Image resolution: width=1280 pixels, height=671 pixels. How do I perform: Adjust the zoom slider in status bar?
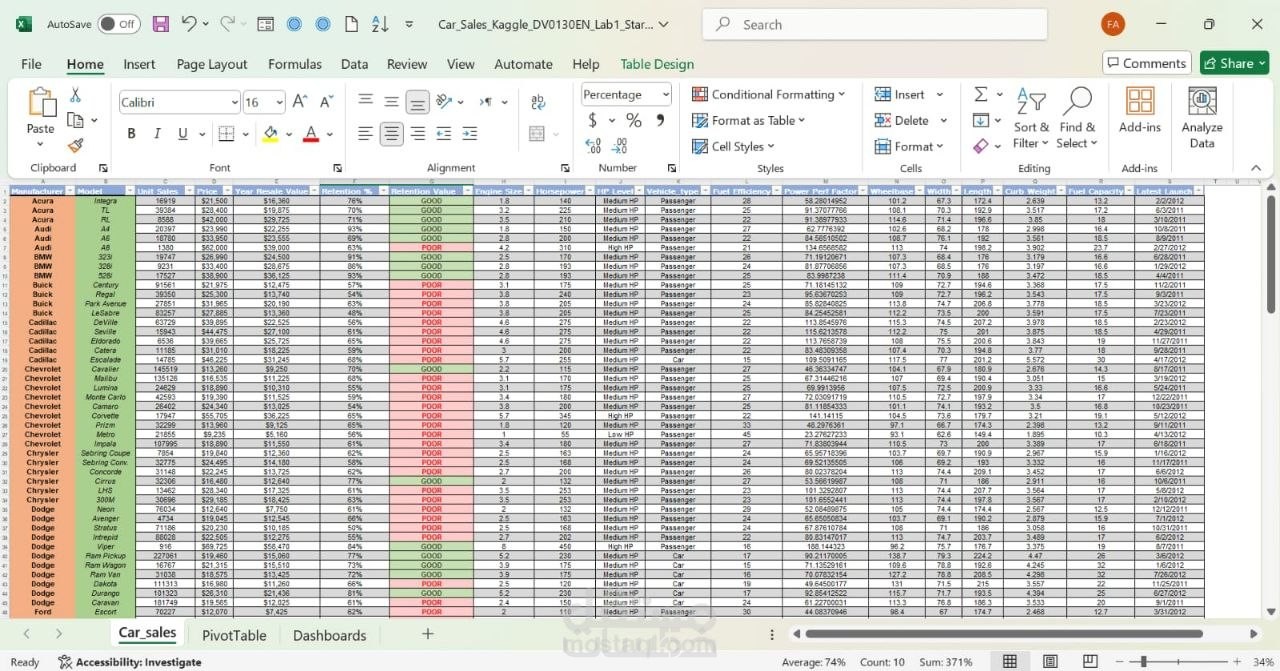tap(1143, 661)
